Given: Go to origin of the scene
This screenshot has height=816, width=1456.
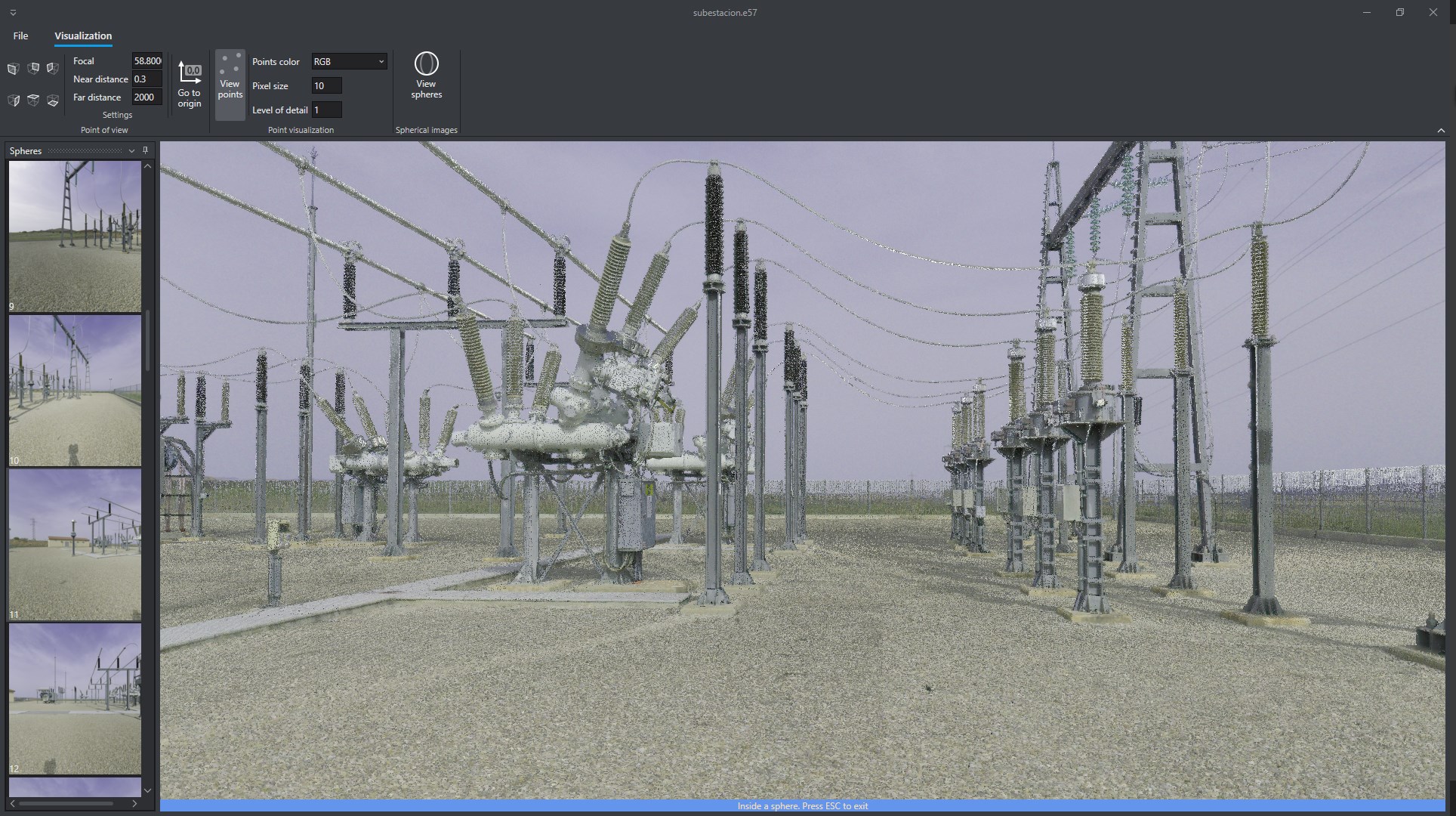Looking at the screenshot, I should [190, 85].
